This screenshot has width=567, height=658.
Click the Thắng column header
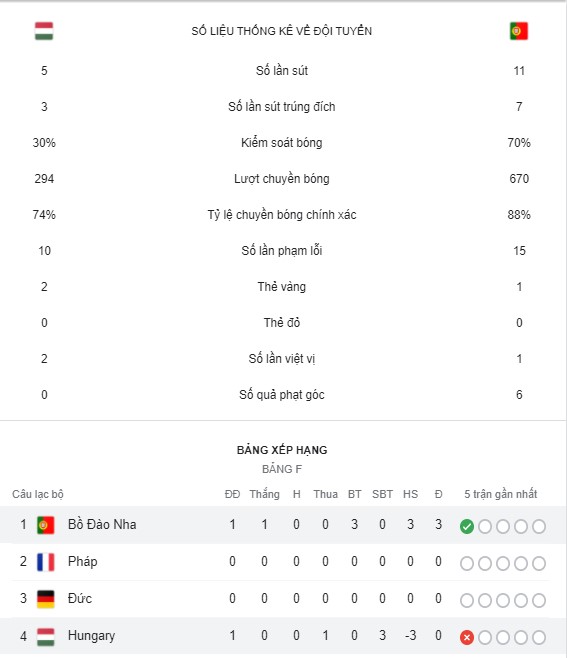(264, 494)
